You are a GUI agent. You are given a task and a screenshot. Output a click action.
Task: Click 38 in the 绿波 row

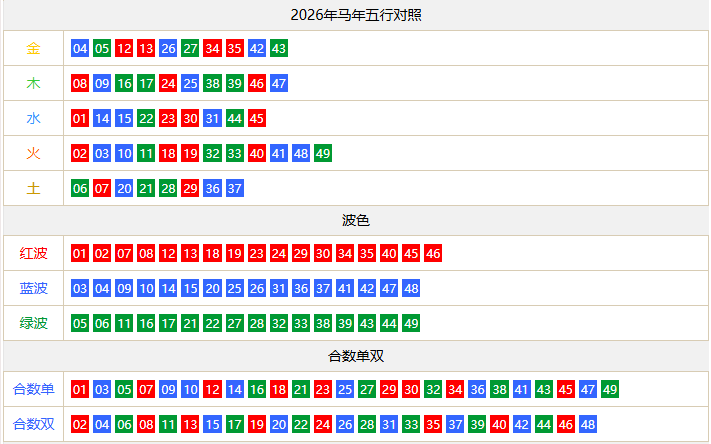(323, 323)
